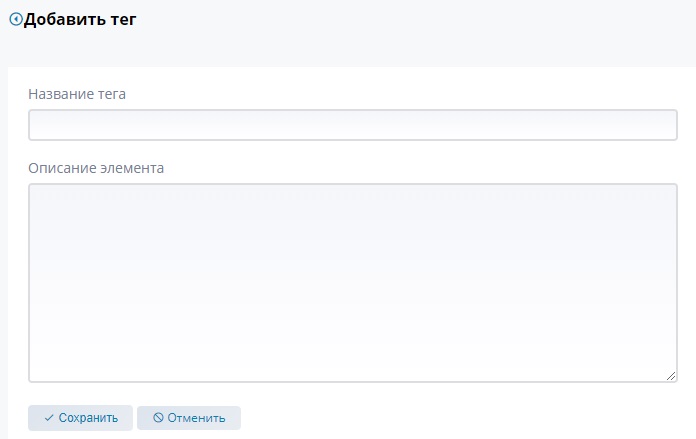Select the Отменить button text
The image size is (696, 439).
point(196,418)
